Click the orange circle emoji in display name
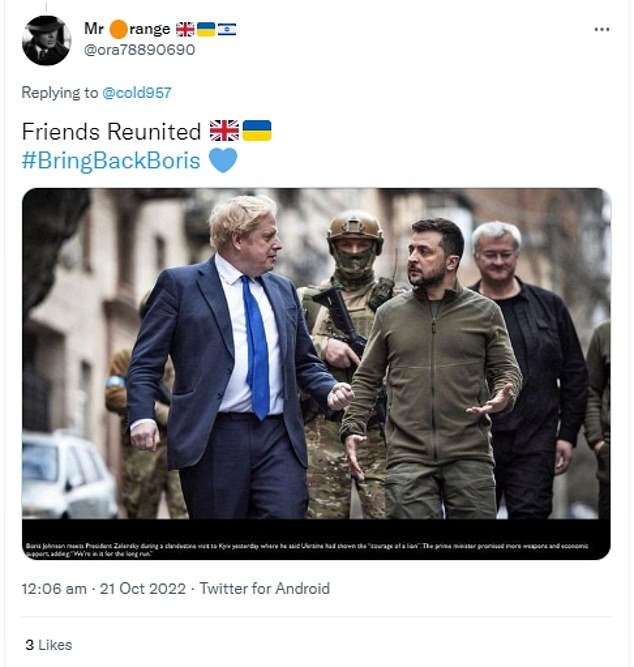 [x=118, y=29]
